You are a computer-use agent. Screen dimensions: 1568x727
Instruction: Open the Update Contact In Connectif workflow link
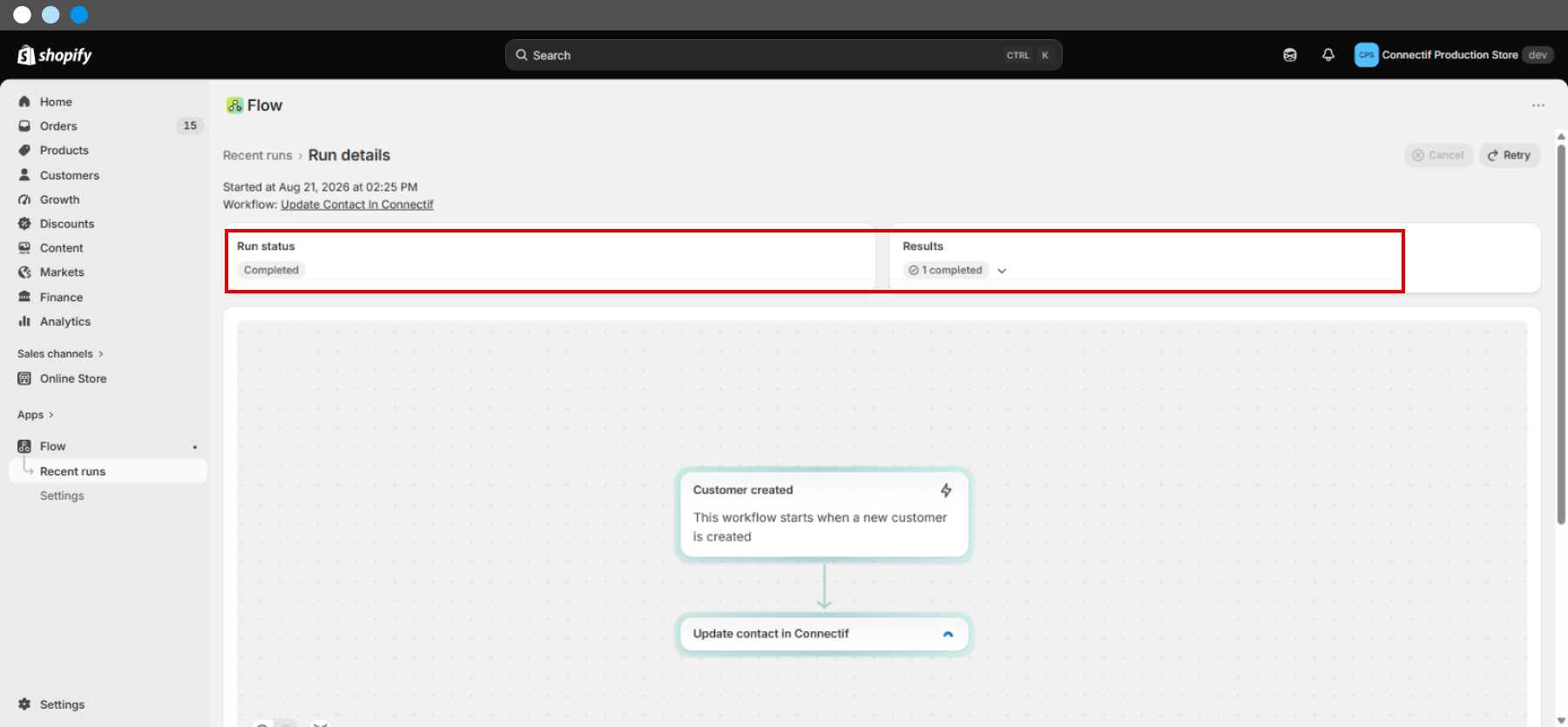click(357, 205)
